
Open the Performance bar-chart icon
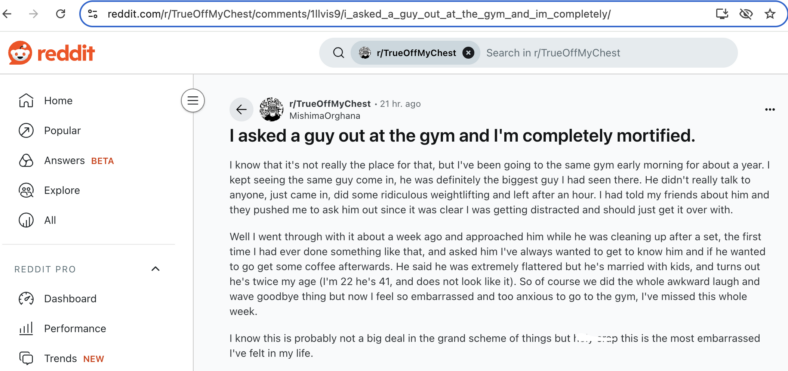(x=26, y=329)
